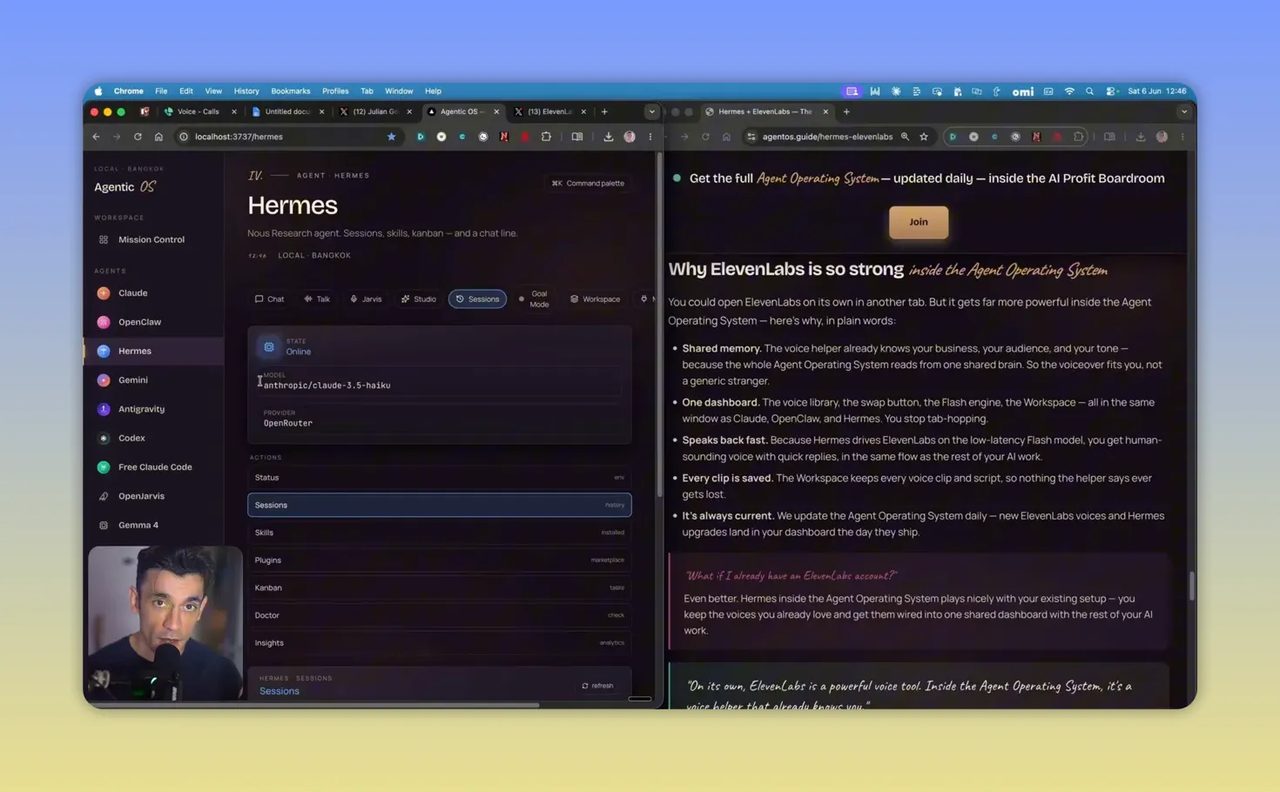Click the Join button
The image size is (1280, 792).
pyautogui.click(x=918, y=222)
